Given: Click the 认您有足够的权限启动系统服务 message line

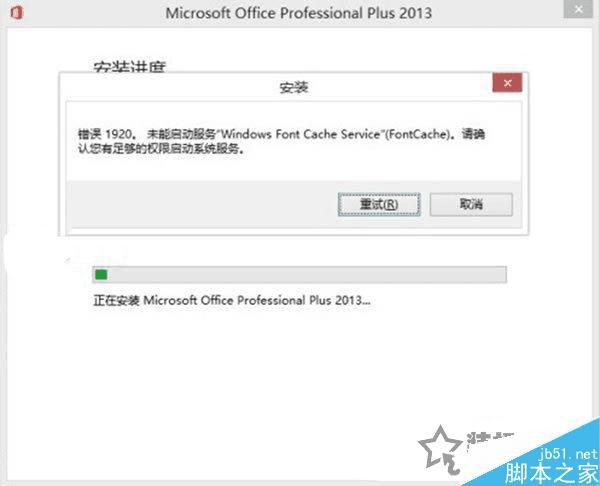Looking at the screenshot, I should point(161,148).
